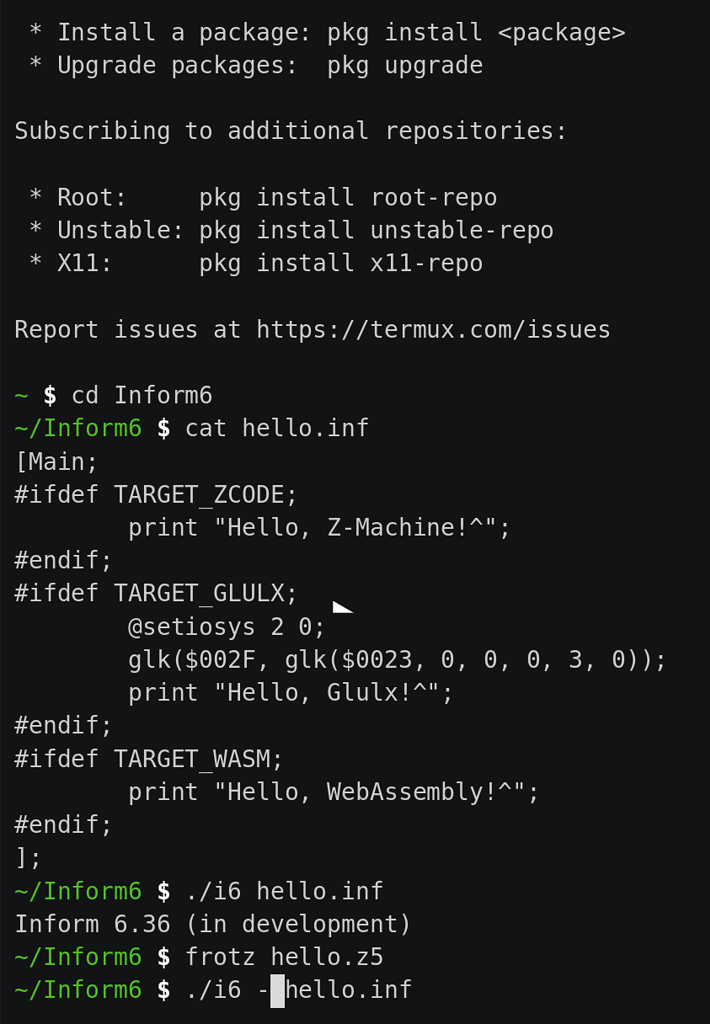Click the 'cat hello.inf' command text
This screenshot has height=1024, width=710.
point(277,428)
